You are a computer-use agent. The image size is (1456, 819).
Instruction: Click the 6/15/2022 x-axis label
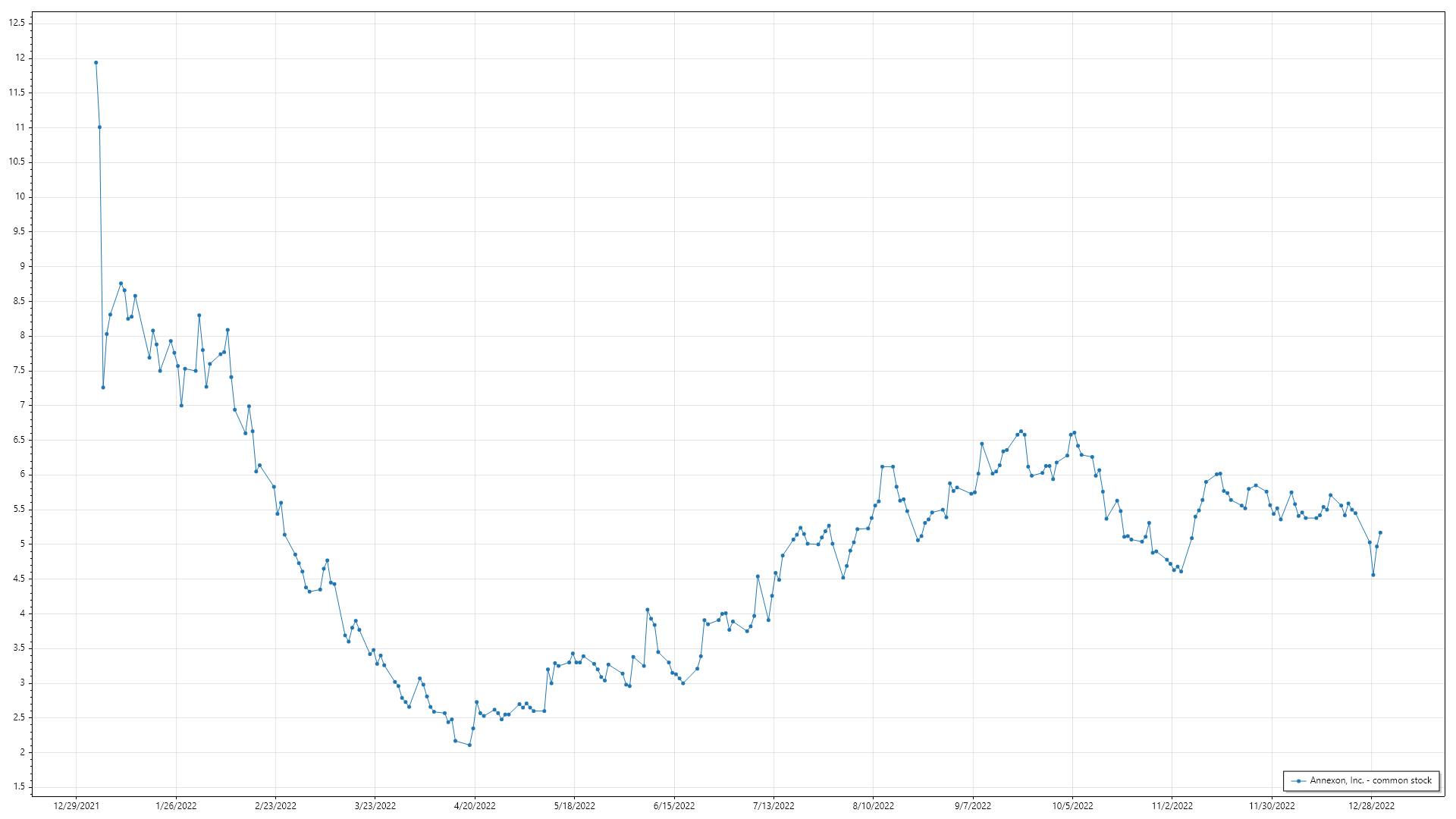click(x=674, y=806)
